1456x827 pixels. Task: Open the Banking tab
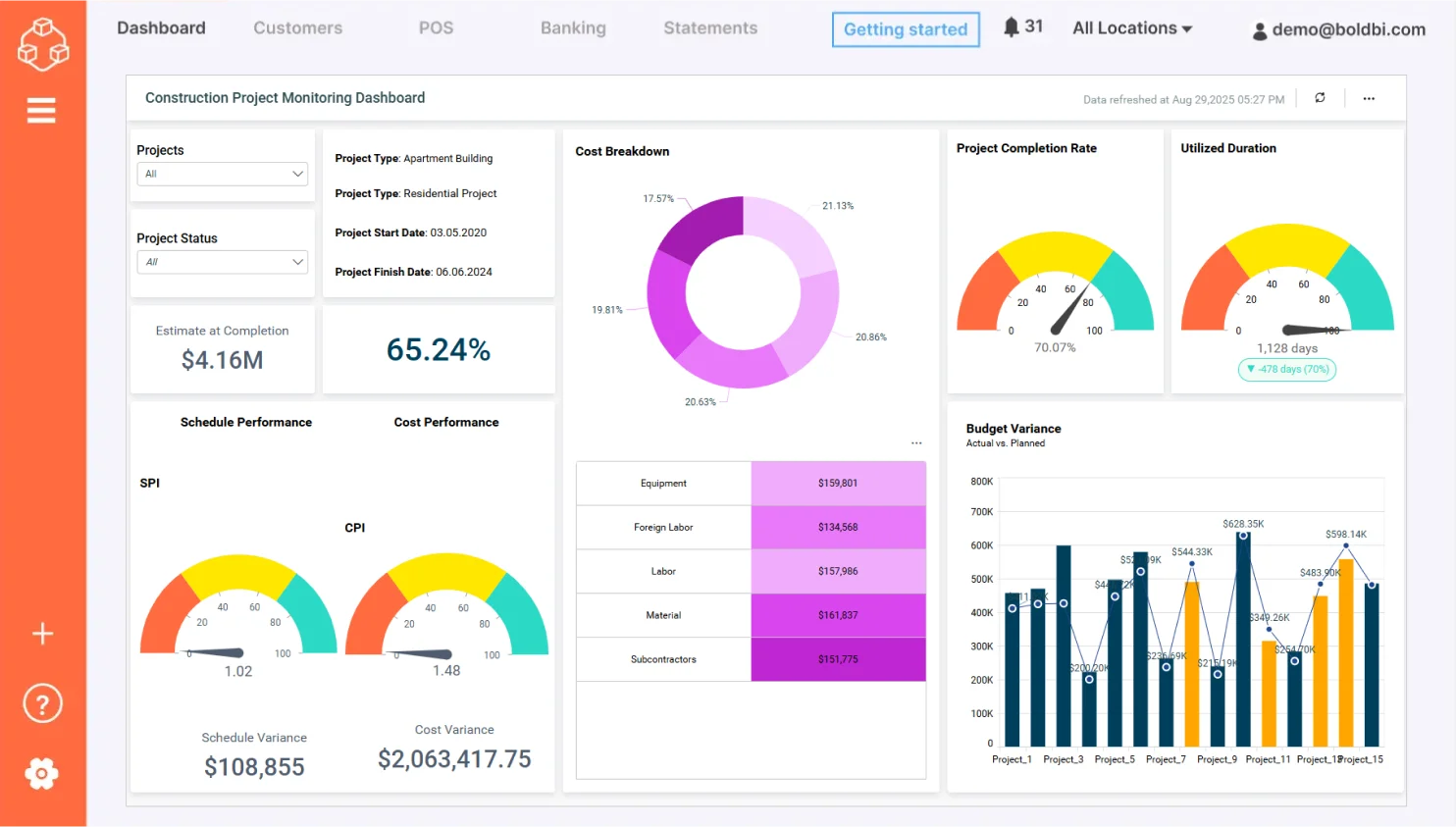click(573, 28)
